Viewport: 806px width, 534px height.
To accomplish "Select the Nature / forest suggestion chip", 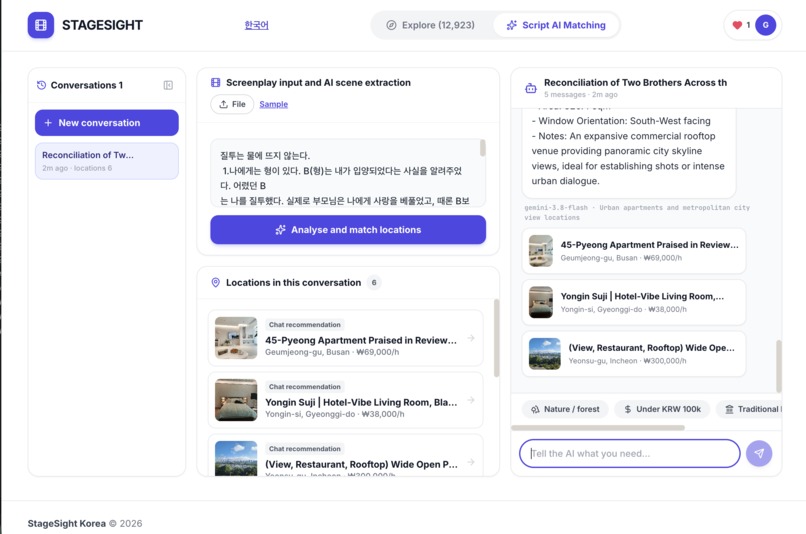I will 565,409.
